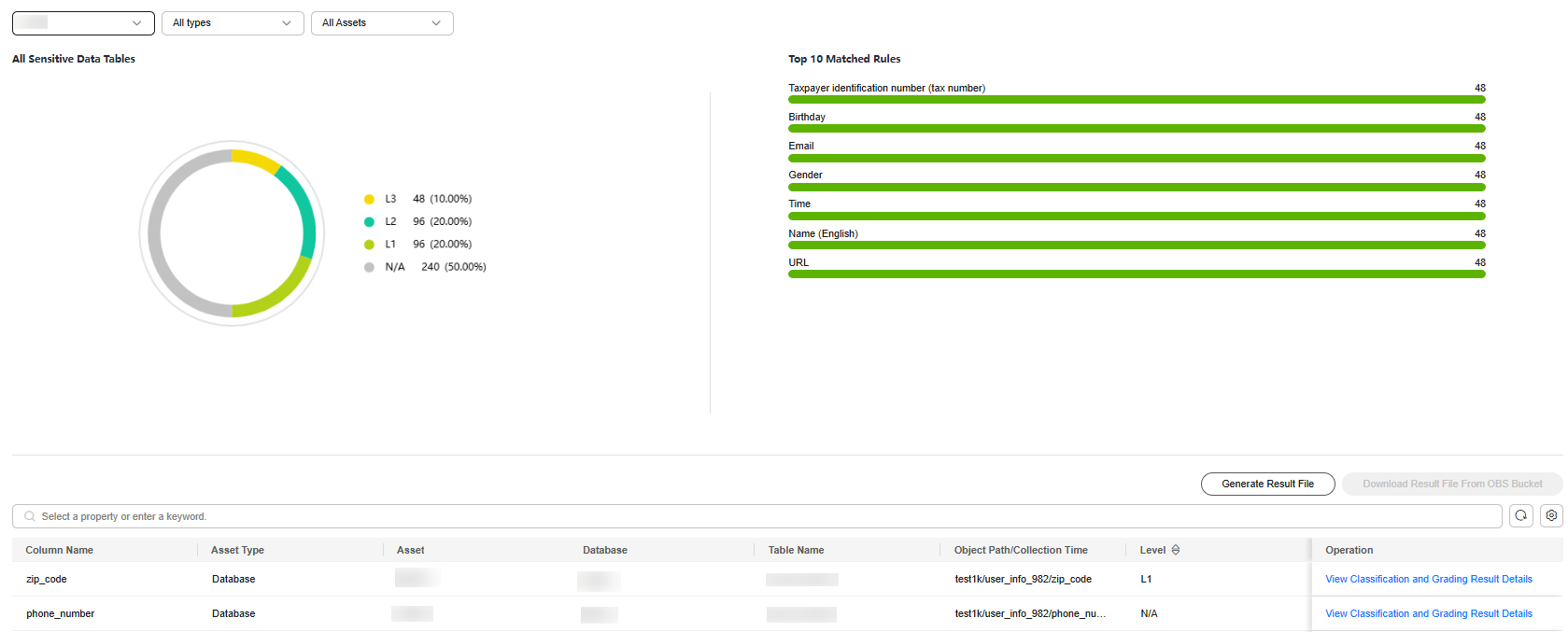The width and height of the screenshot is (1568, 632).
Task: Click the Name (English) rule bar
Action: (1137, 245)
